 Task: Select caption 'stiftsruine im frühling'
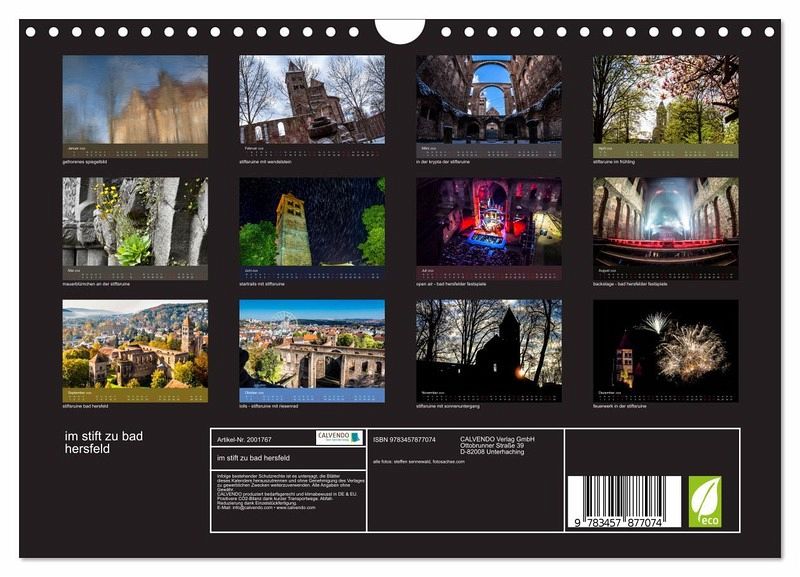click(x=614, y=162)
